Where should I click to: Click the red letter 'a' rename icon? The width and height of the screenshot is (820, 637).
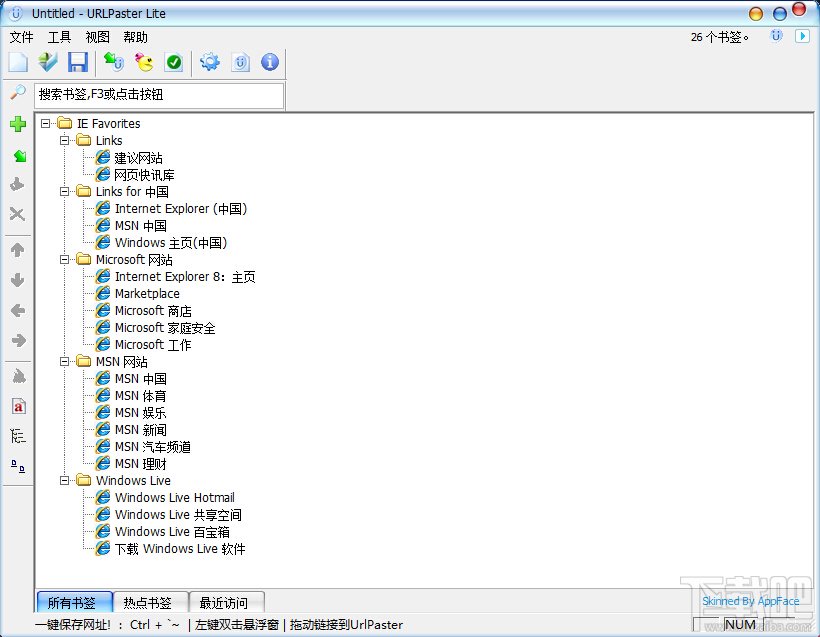(x=18, y=406)
